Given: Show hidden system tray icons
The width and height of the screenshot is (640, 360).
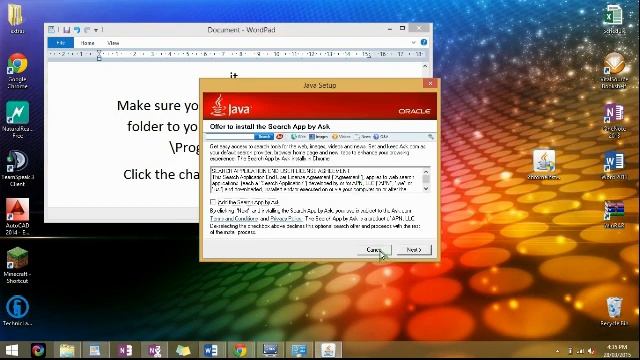Looking at the screenshot, I should (557, 351).
